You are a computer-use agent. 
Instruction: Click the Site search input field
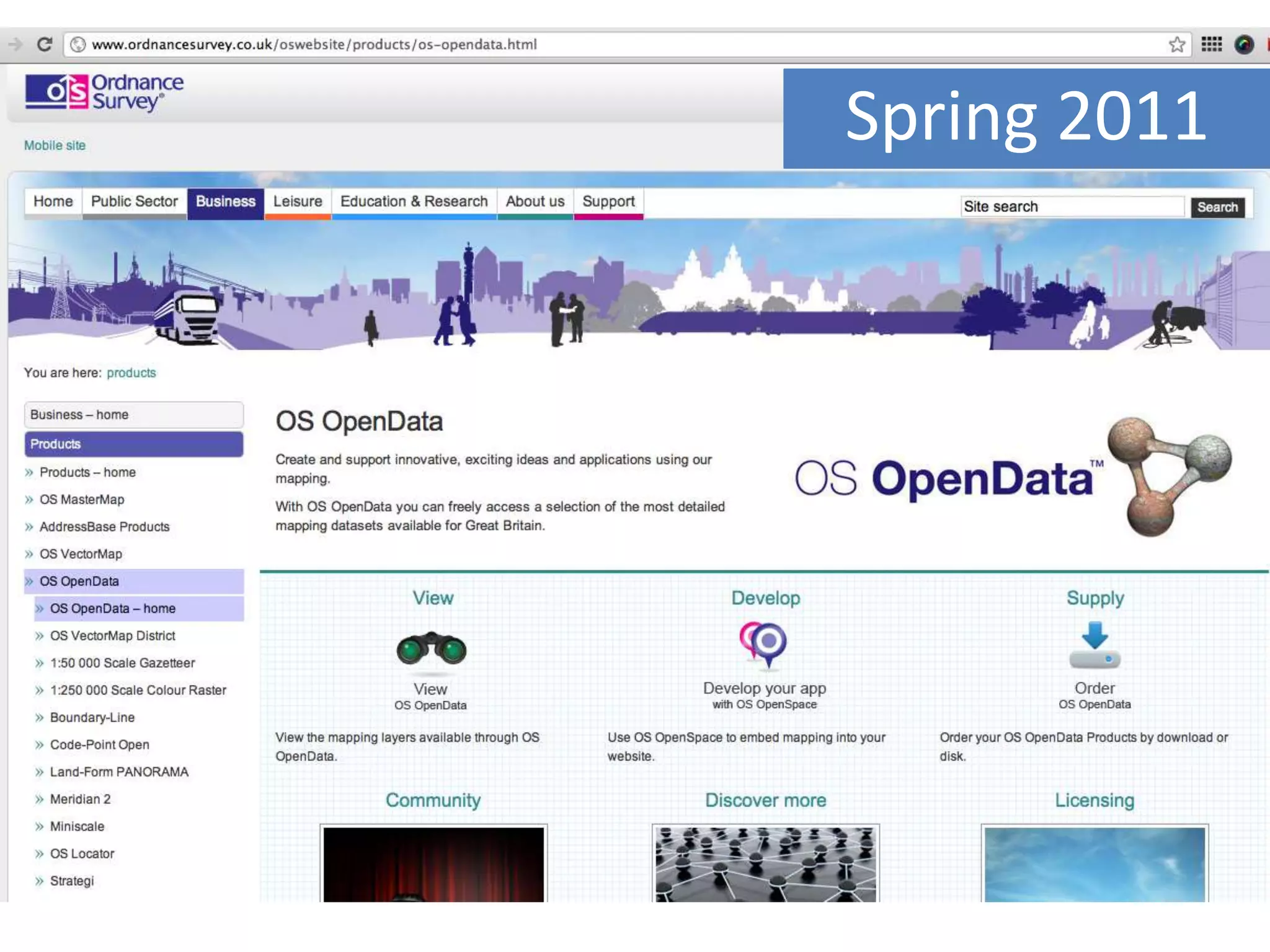pyautogui.click(x=1072, y=207)
